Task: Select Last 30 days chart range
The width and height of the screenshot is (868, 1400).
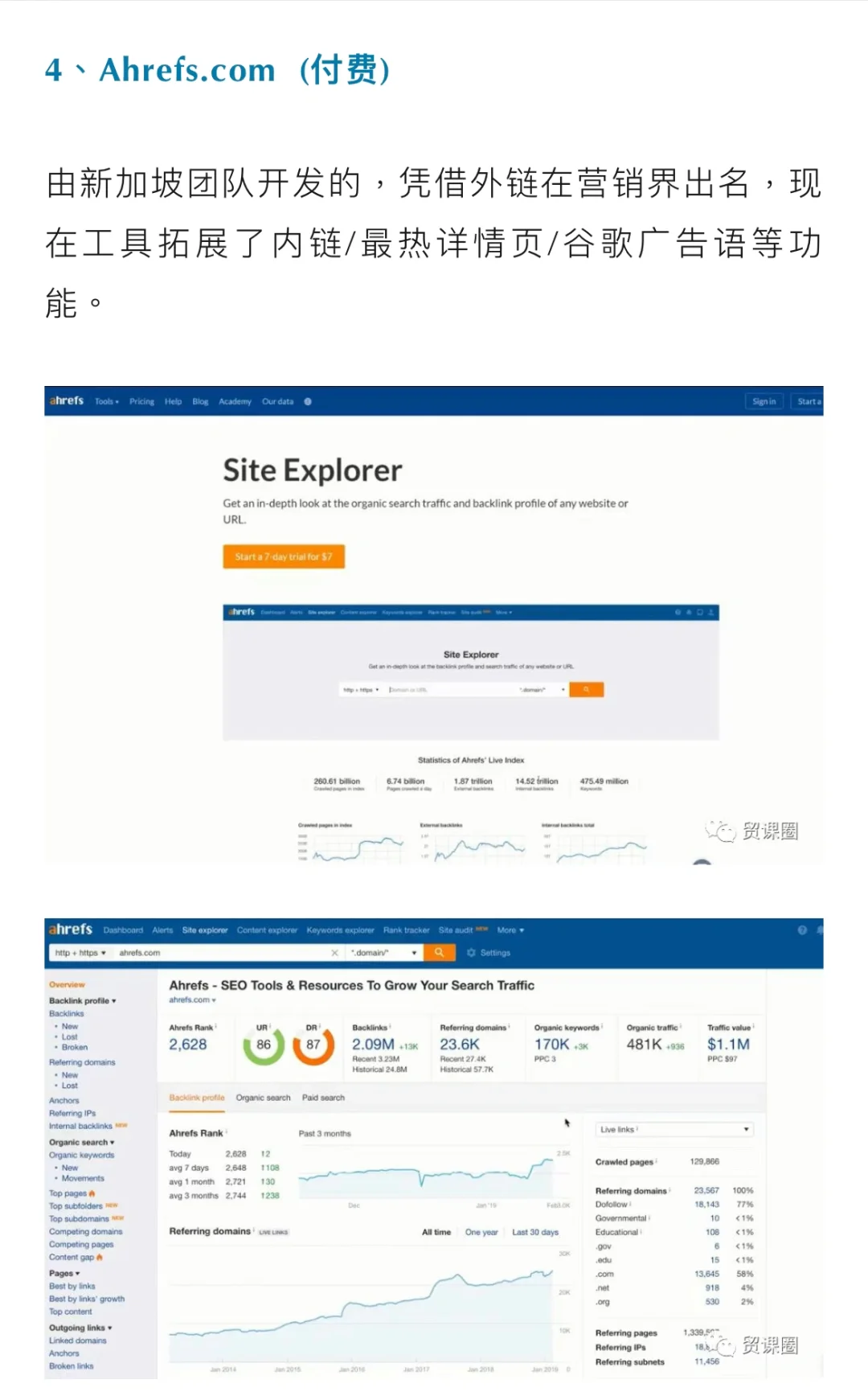Action: [535, 1233]
